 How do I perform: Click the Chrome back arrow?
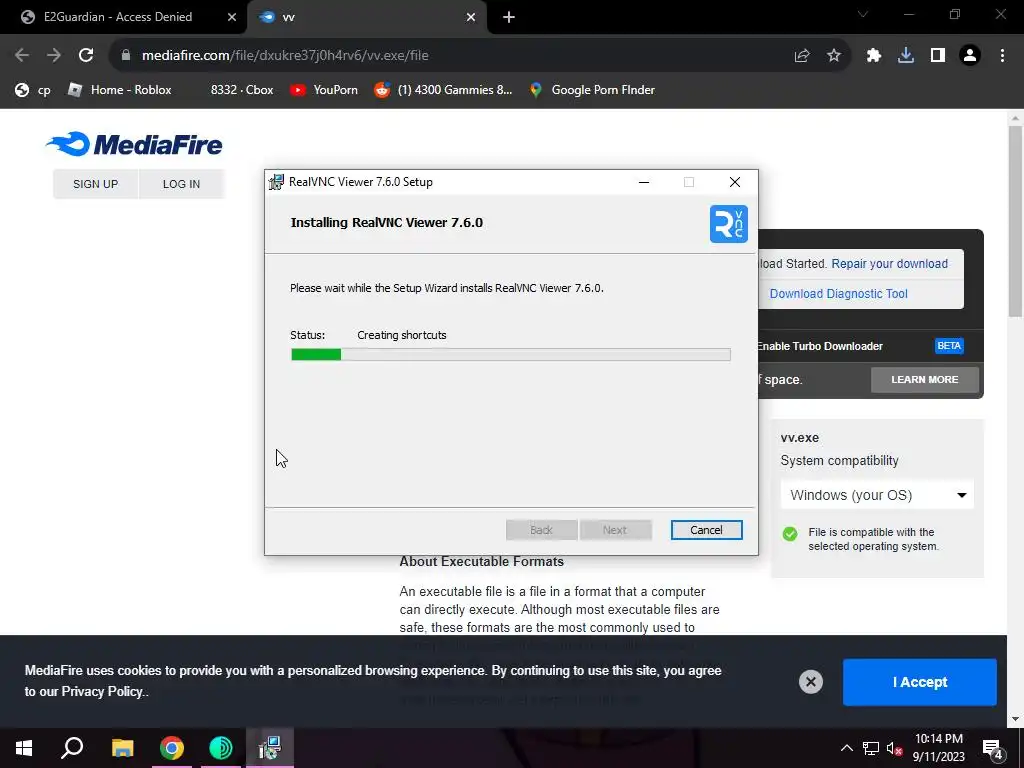[x=22, y=56]
